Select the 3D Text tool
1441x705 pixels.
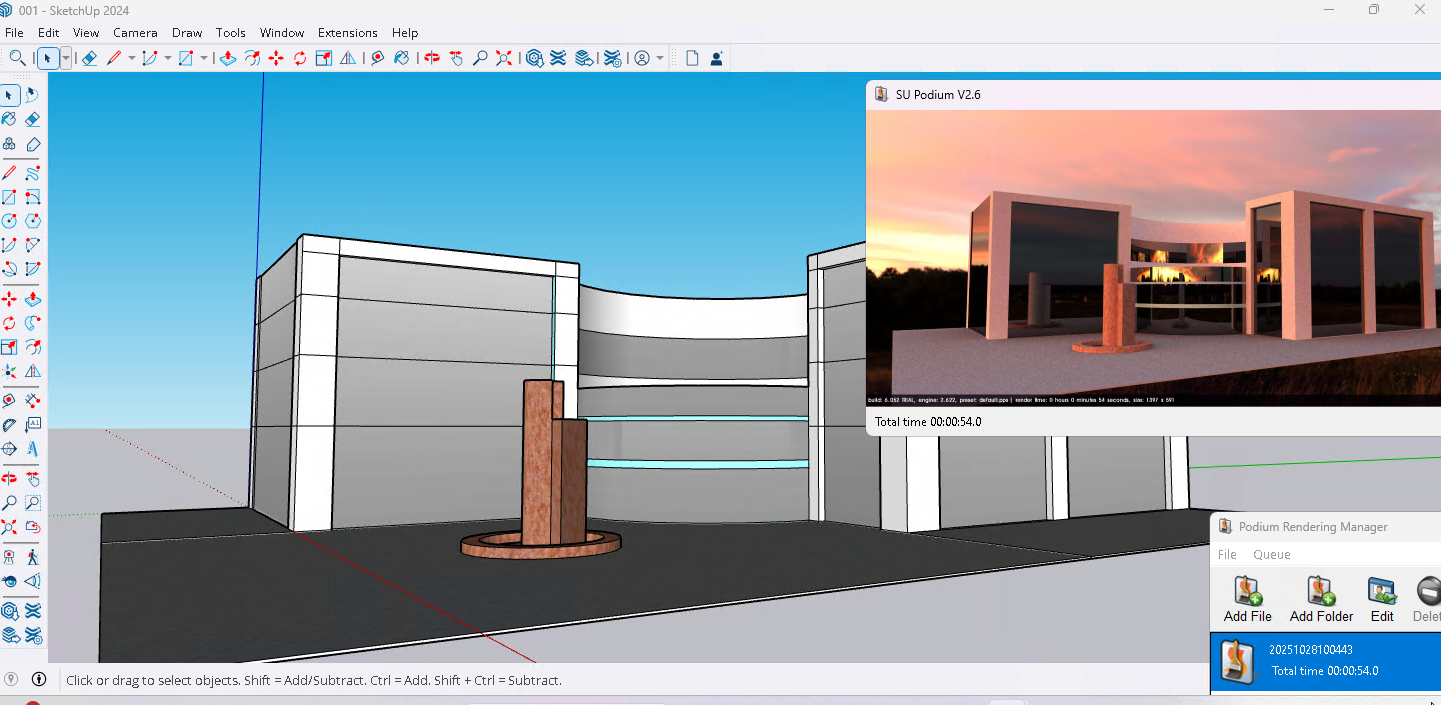click(33, 449)
